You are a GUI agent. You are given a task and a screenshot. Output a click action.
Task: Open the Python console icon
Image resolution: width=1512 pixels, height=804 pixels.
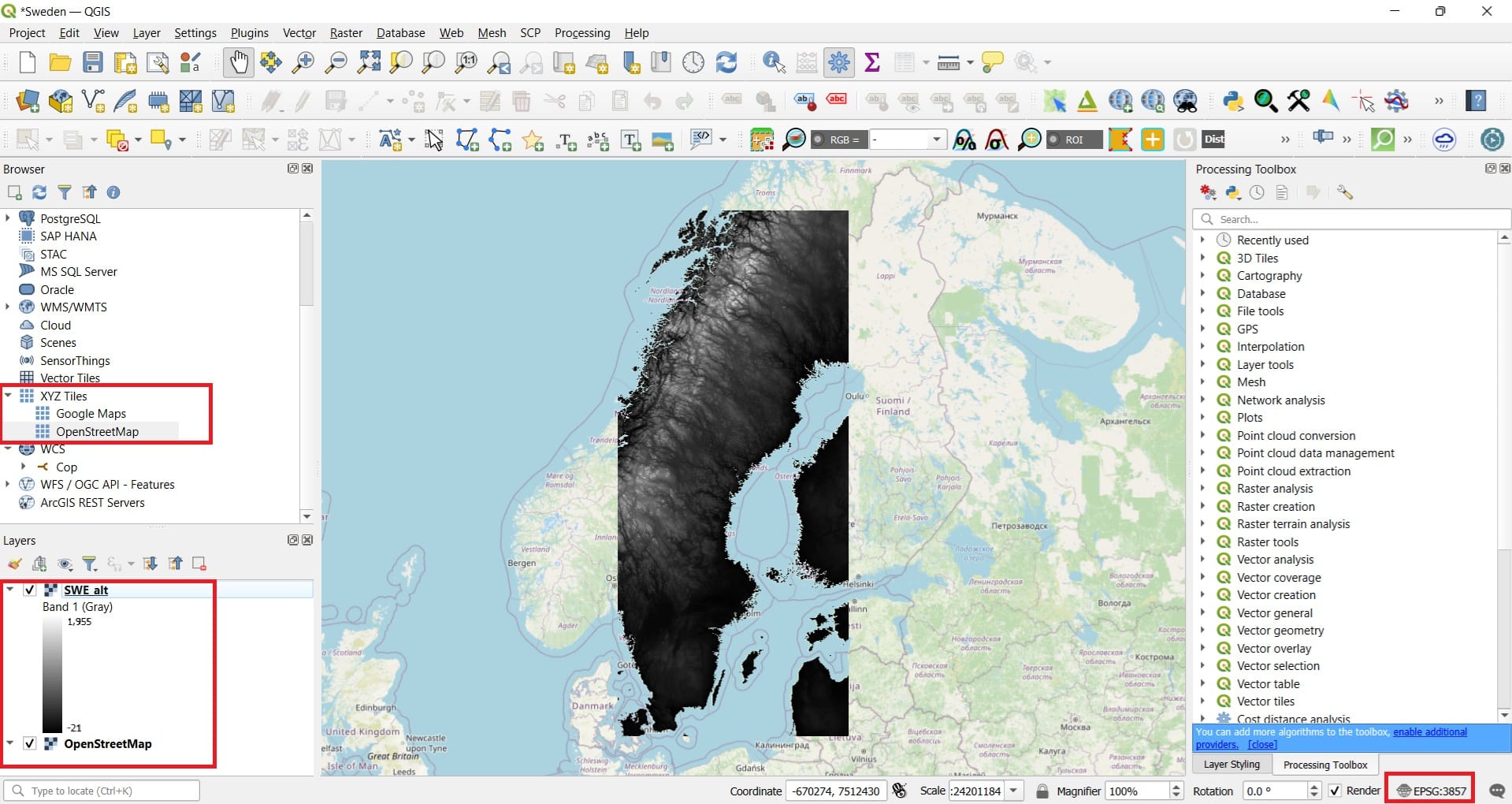pos(1233,101)
